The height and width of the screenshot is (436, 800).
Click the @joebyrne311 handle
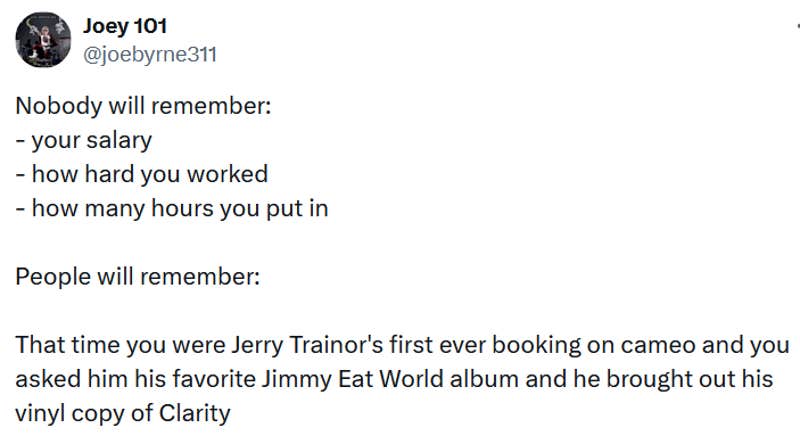click(x=149, y=53)
